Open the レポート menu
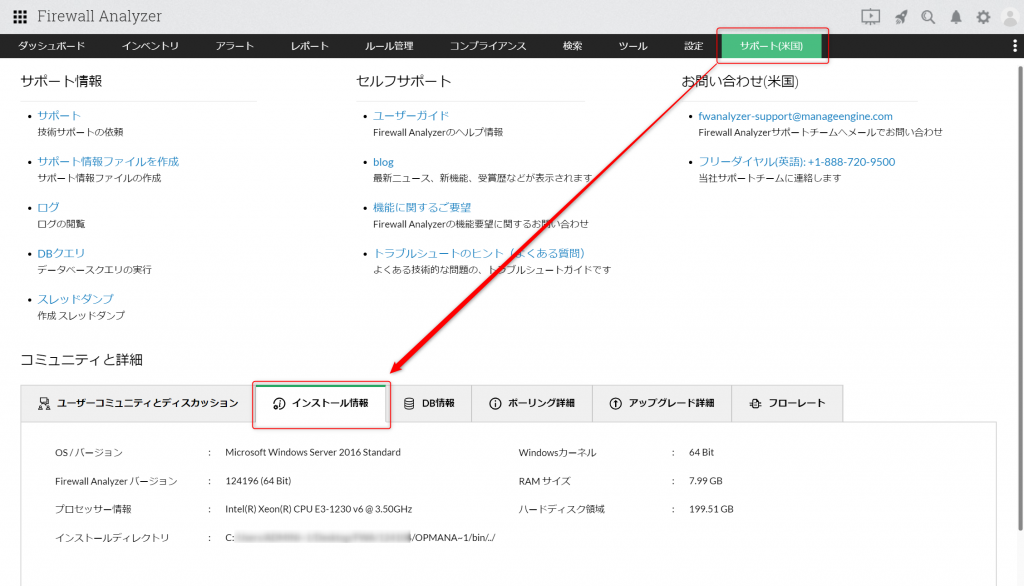The height and width of the screenshot is (586, 1024). pyautogui.click(x=310, y=46)
